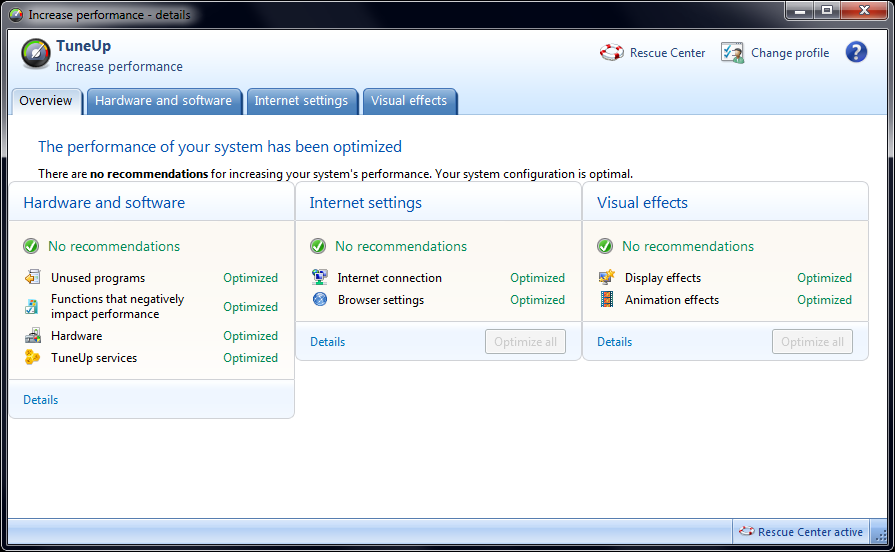The height and width of the screenshot is (552, 895).
Task: Click the Unused programs icon
Action: point(33,277)
